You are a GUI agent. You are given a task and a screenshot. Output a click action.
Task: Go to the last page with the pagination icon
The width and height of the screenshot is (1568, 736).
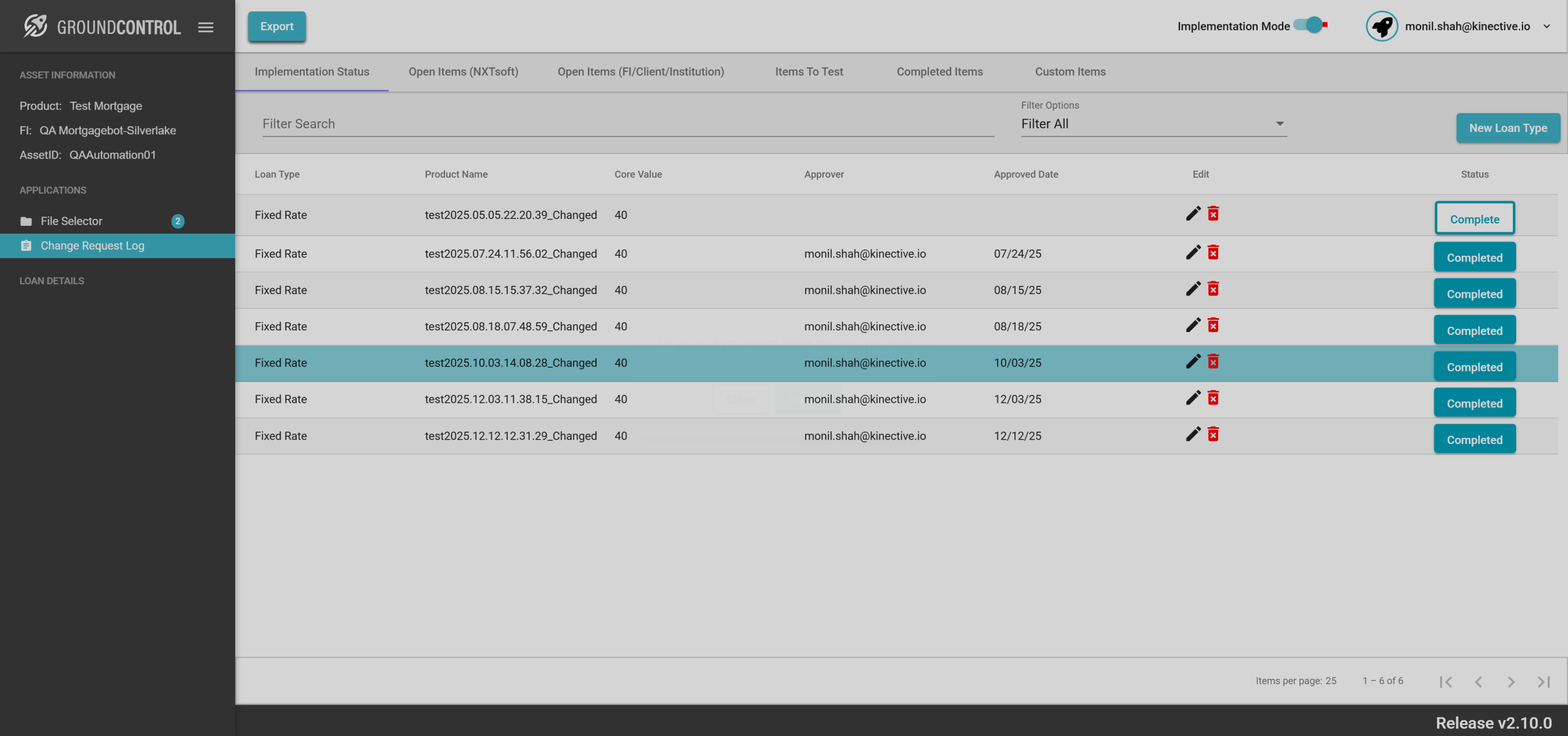pyautogui.click(x=1543, y=682)
